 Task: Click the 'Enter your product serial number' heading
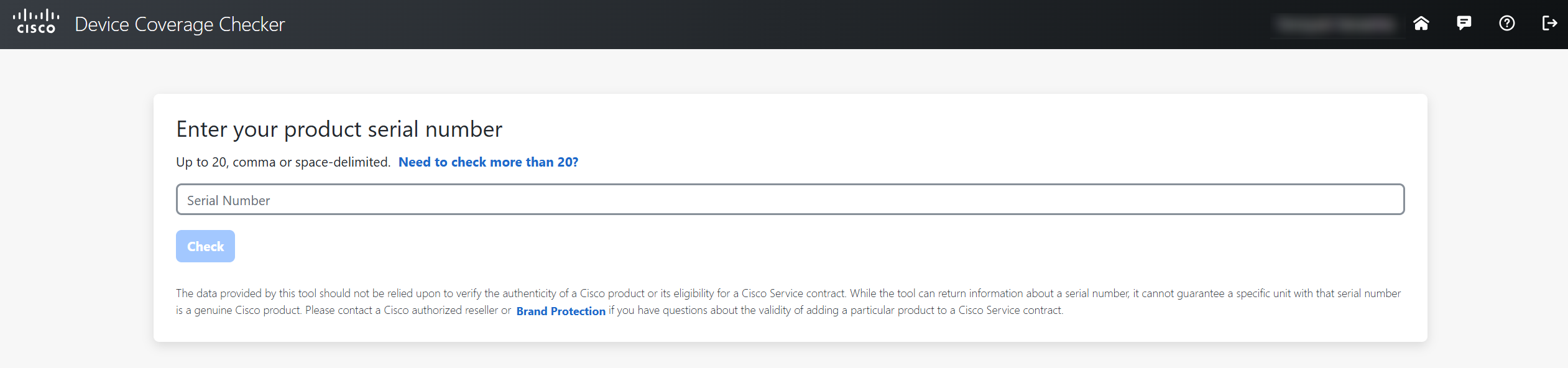tap(339, 129)
